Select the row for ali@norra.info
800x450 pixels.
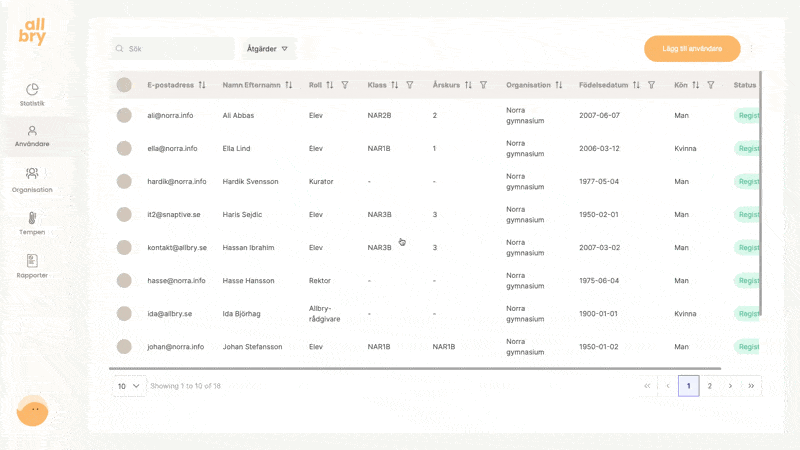tap(124, 115)
